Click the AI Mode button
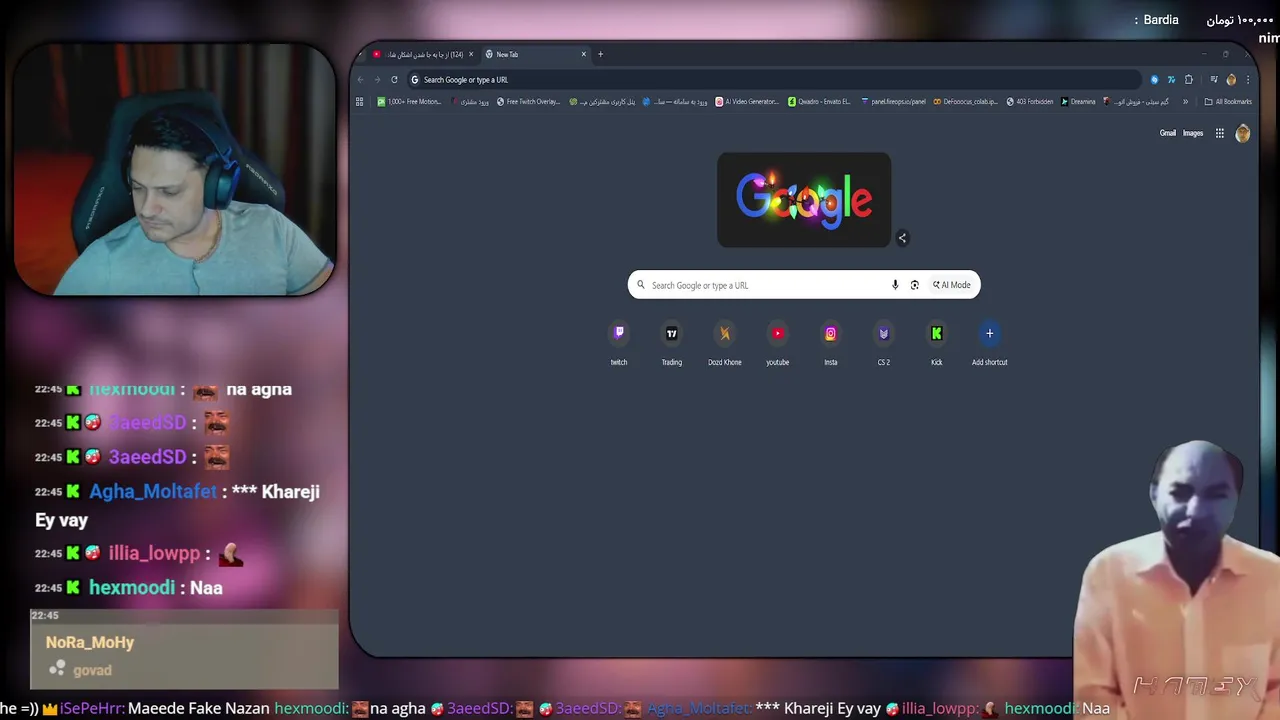Screen dimensions: 1280x720 coord(952,285)
